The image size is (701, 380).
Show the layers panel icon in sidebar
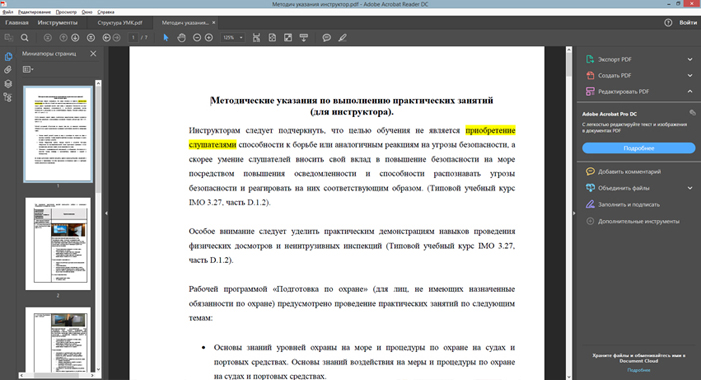pyautogui.click(x=8, y=84)
